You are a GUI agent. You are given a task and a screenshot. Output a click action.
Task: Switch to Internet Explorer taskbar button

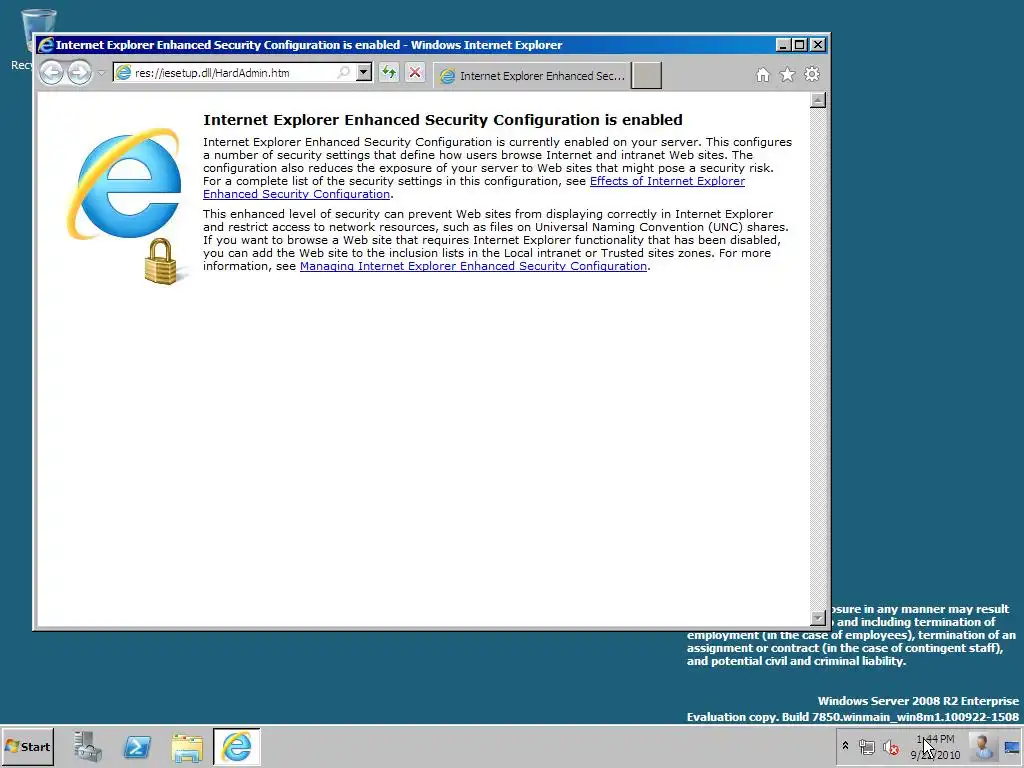(236, 746)
